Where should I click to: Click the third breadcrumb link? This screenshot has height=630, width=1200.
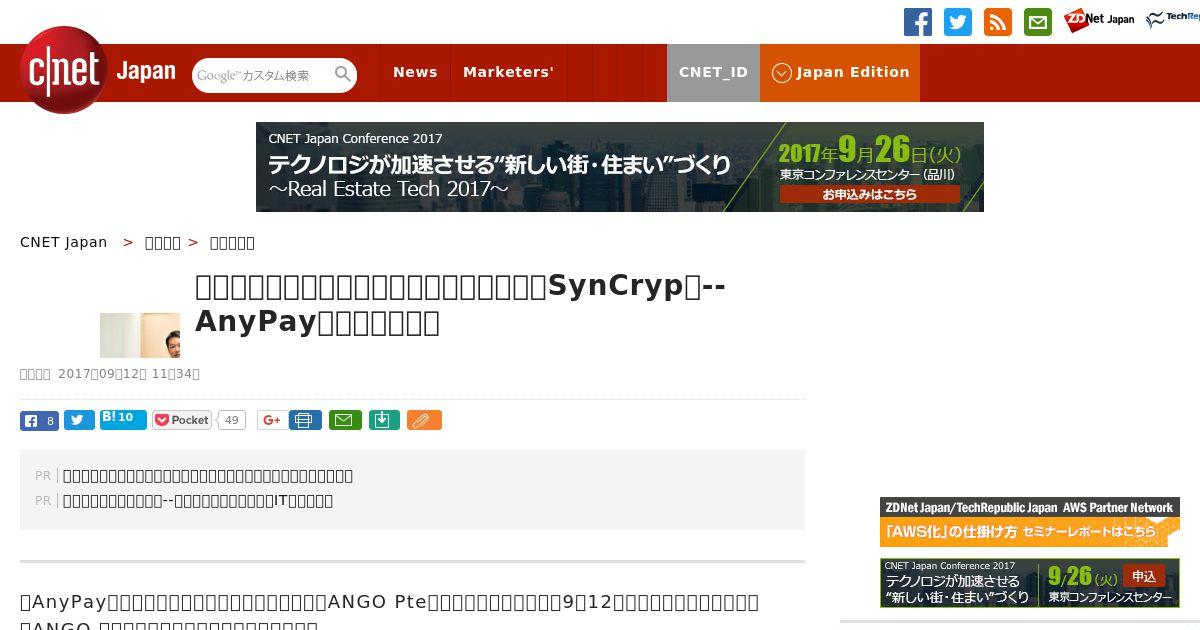tap(232, 243)
